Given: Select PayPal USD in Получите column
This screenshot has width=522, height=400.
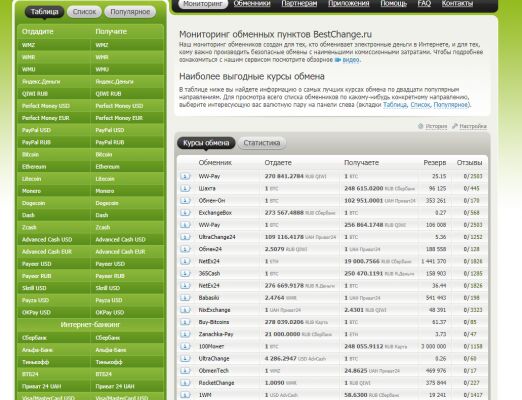Looking at the screenshot, I should pos(127,130).
